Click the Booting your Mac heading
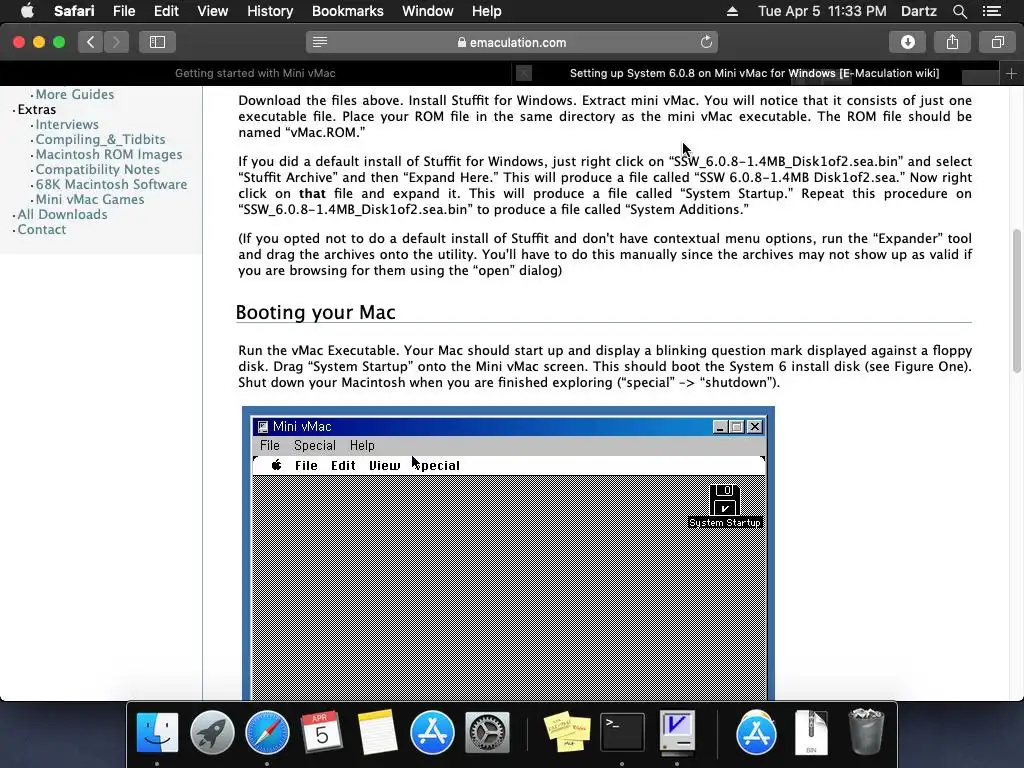The width and height of the screenshot is (1024, 768). point(315,312)
